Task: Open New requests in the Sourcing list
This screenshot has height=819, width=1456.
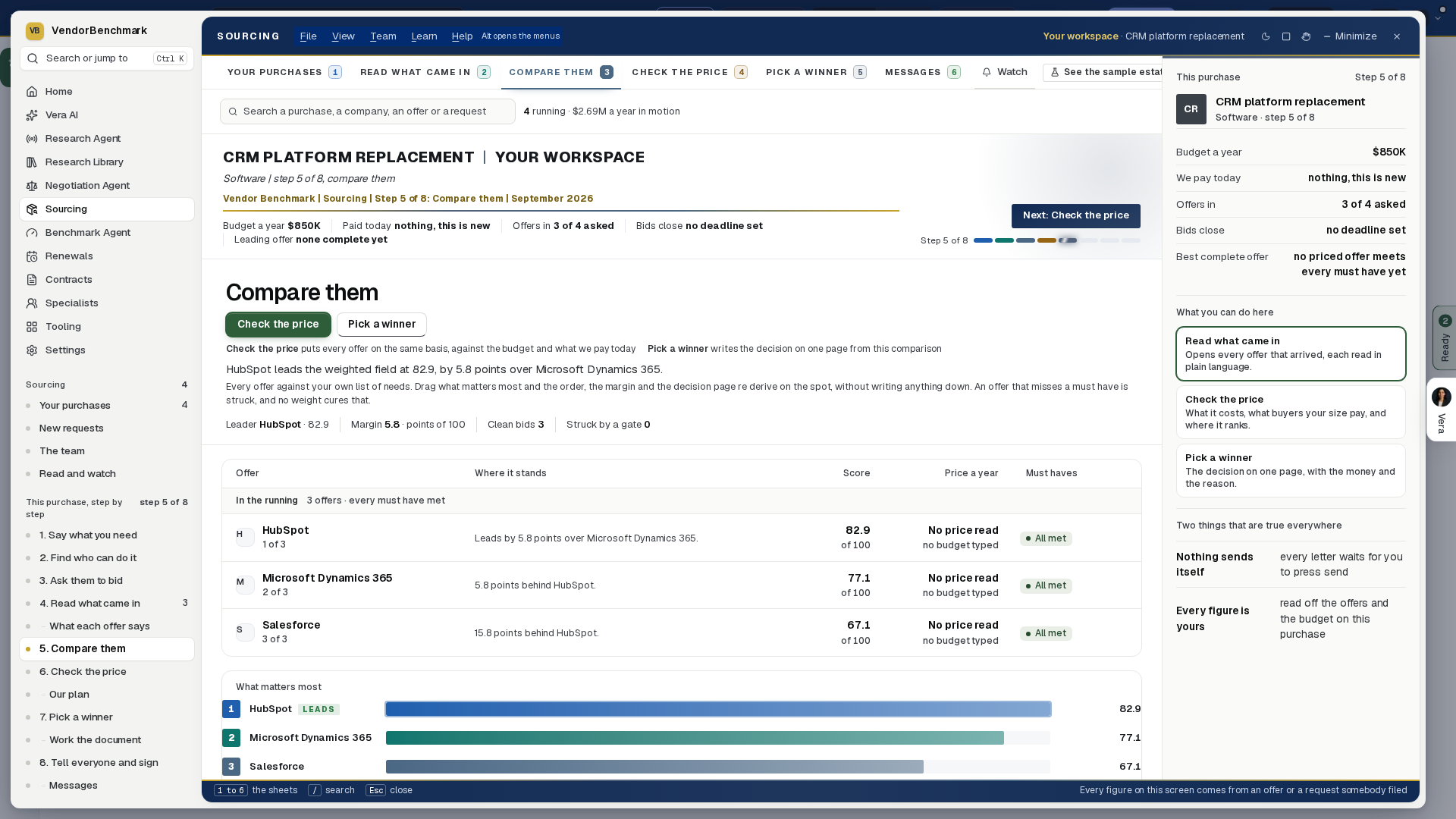Action: coord(106,428)
